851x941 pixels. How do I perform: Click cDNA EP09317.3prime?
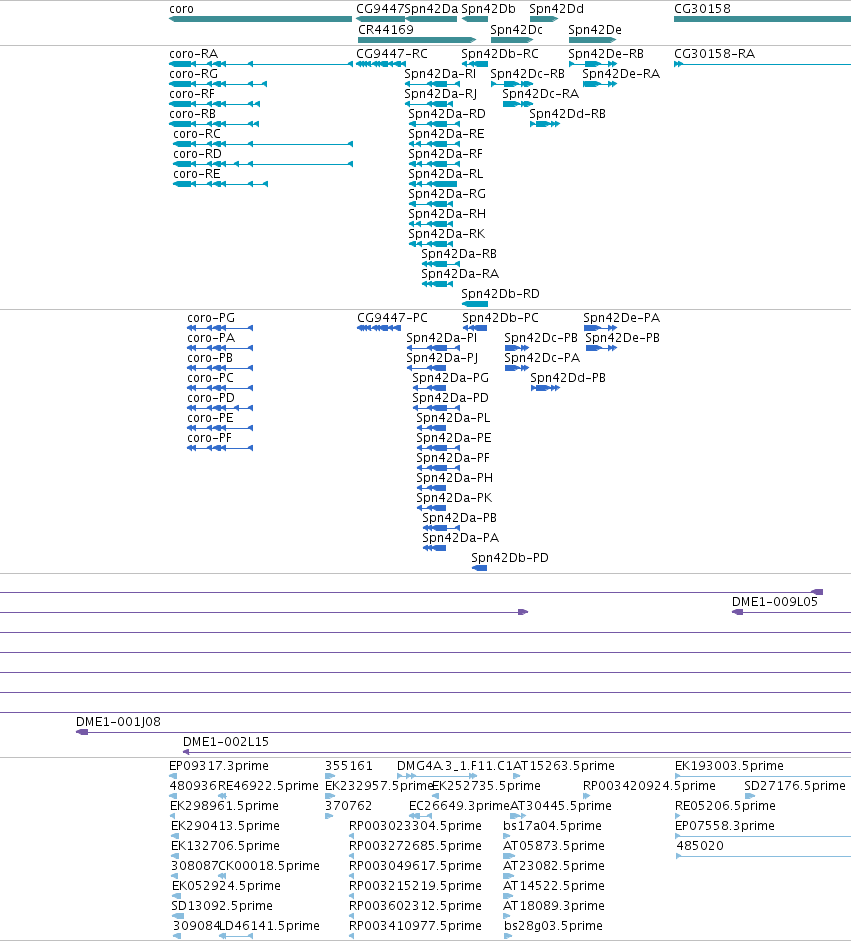173,776
